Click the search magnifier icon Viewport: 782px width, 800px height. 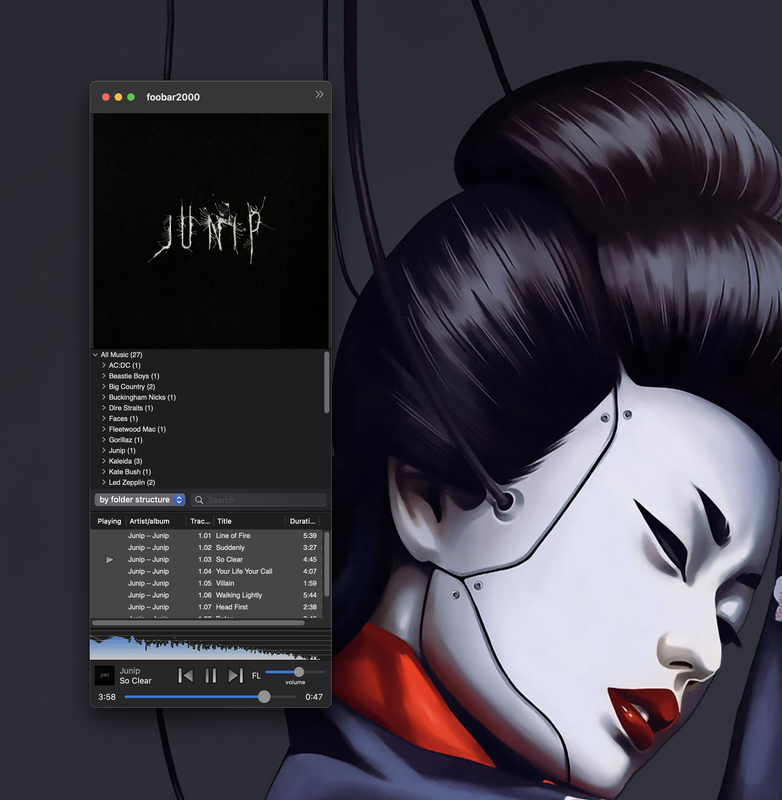[199, 500]
